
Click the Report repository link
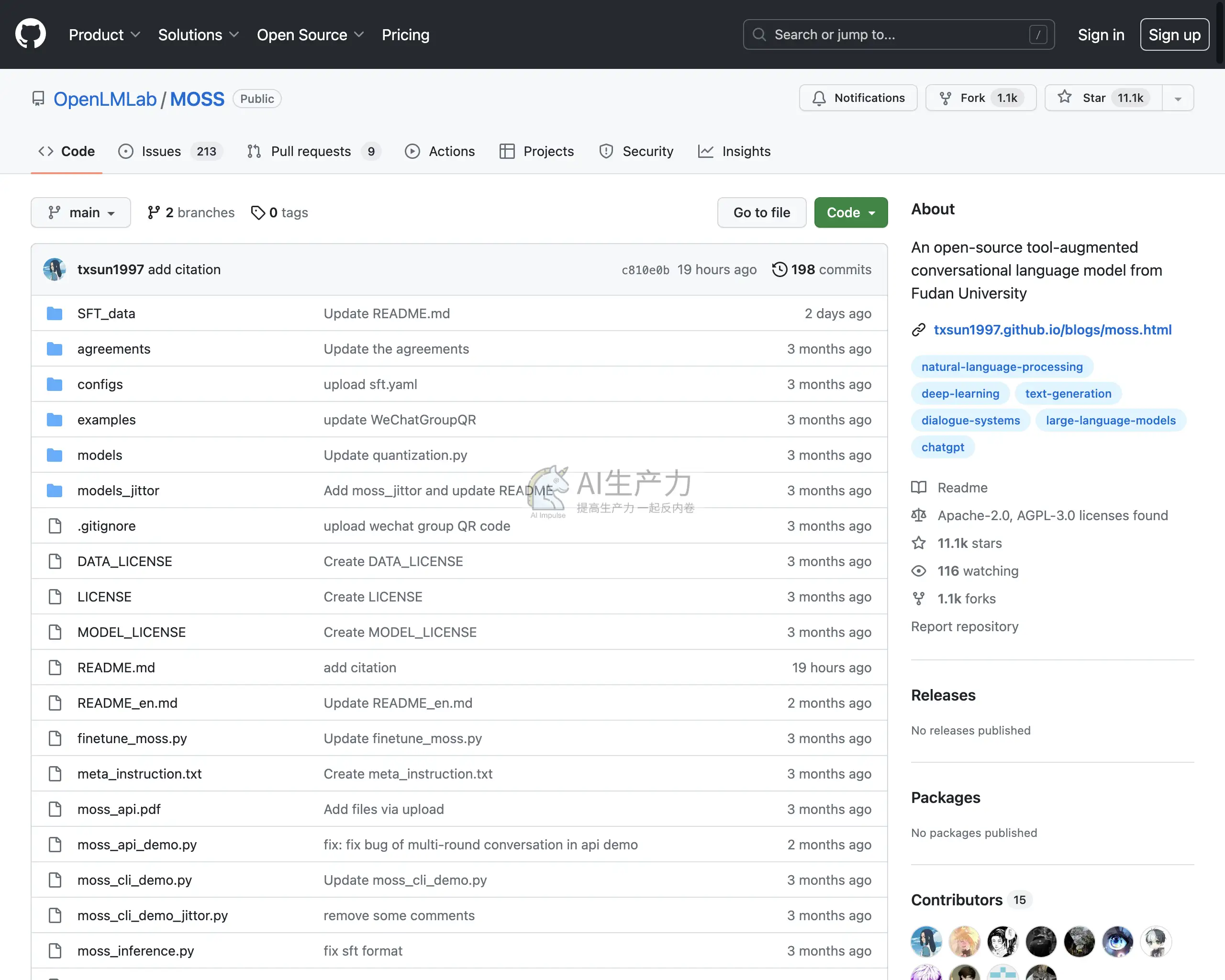pyautogui.click(x=964, y=627)
